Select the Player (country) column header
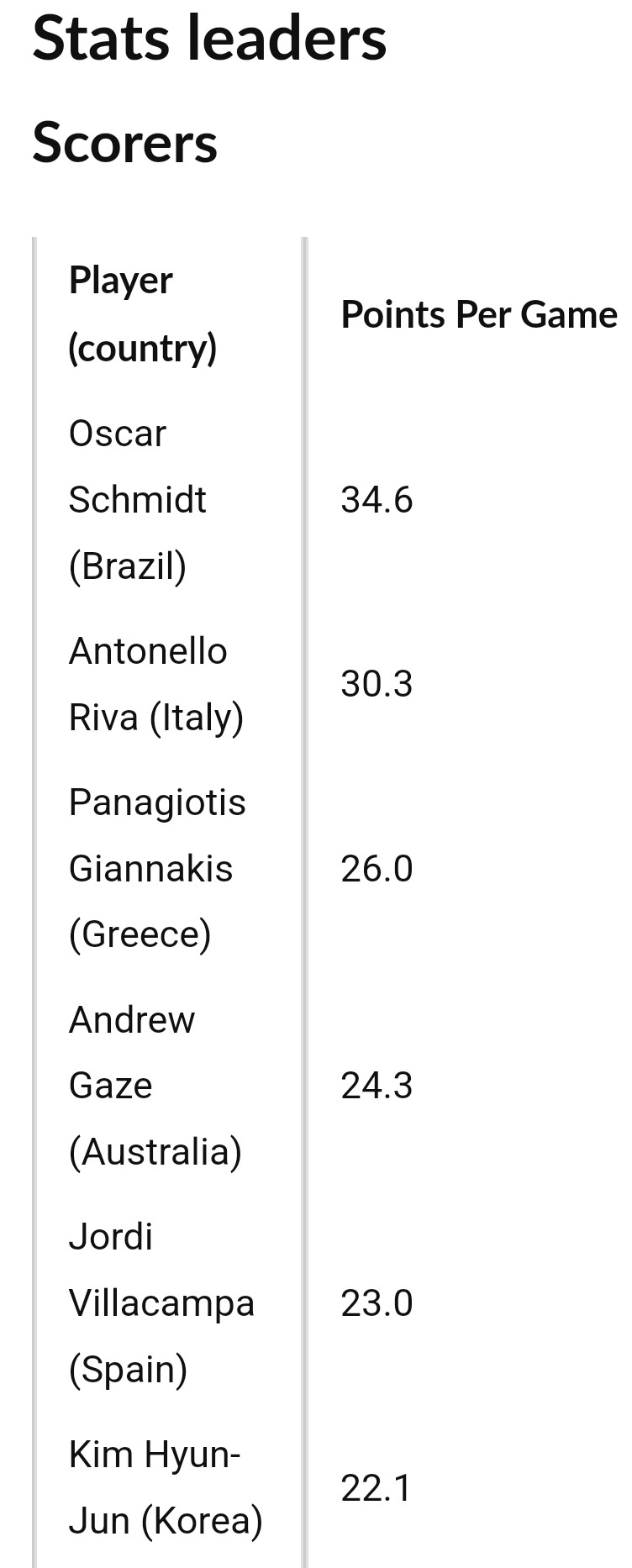The width and height of the screenshot is (632, 1568). click(142, 314)
